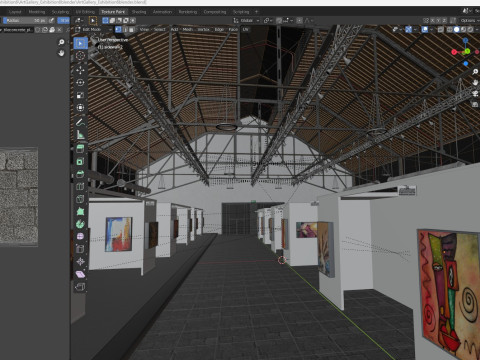
Task: Select the Inset Faces tool
Action: (80, 162)
